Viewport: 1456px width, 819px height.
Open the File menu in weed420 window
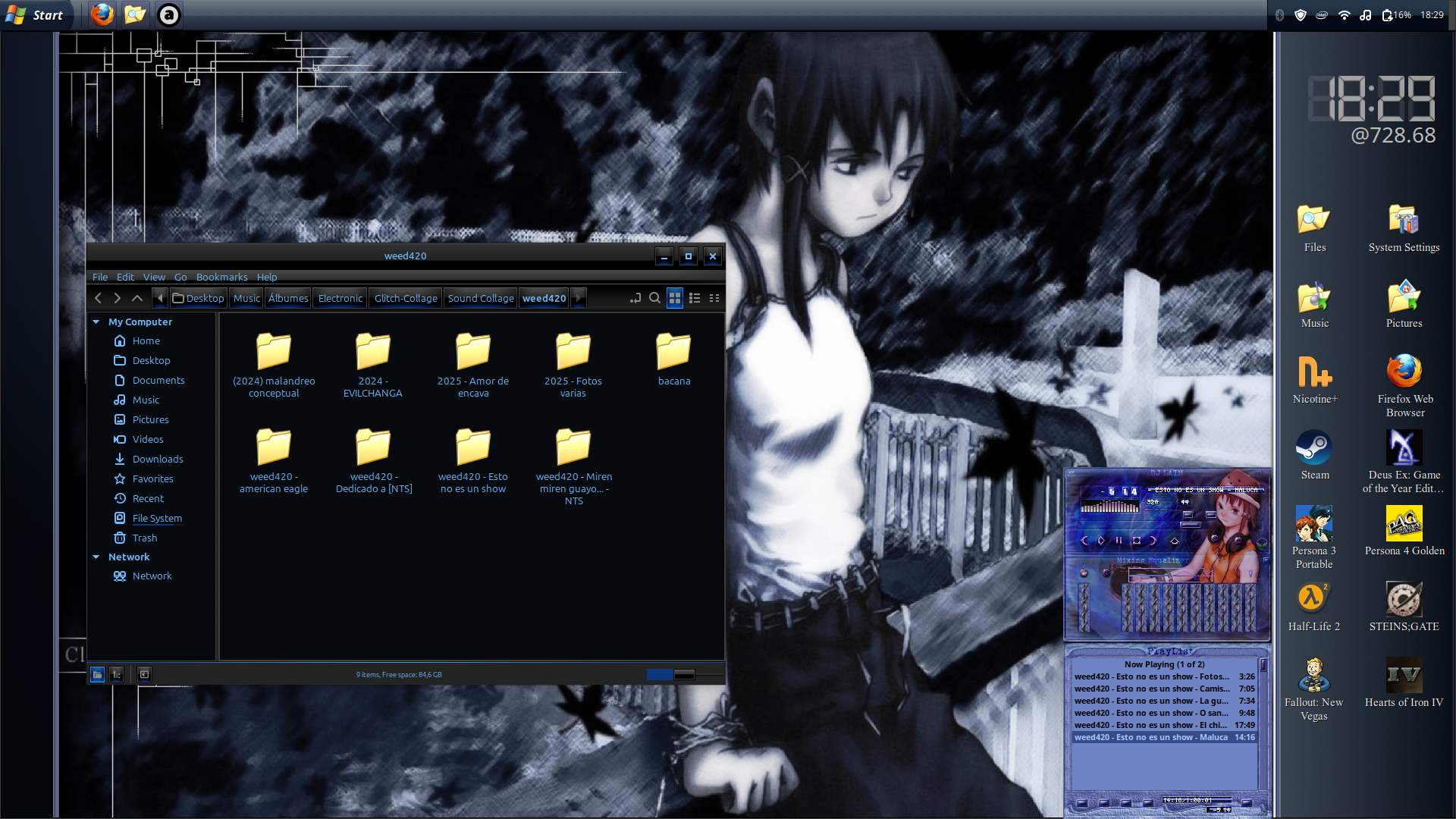coord(100,277)
